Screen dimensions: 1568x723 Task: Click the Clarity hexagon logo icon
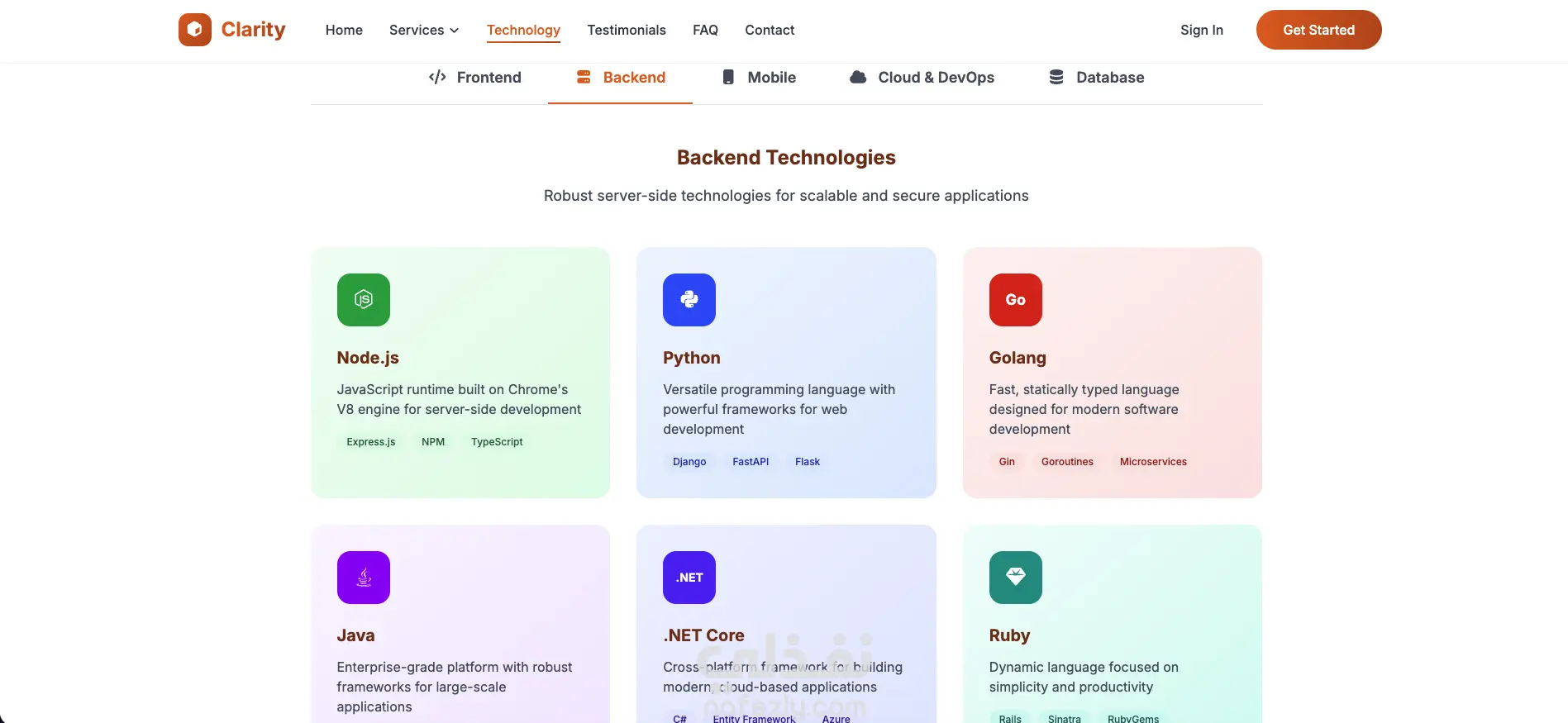[195, 30]
